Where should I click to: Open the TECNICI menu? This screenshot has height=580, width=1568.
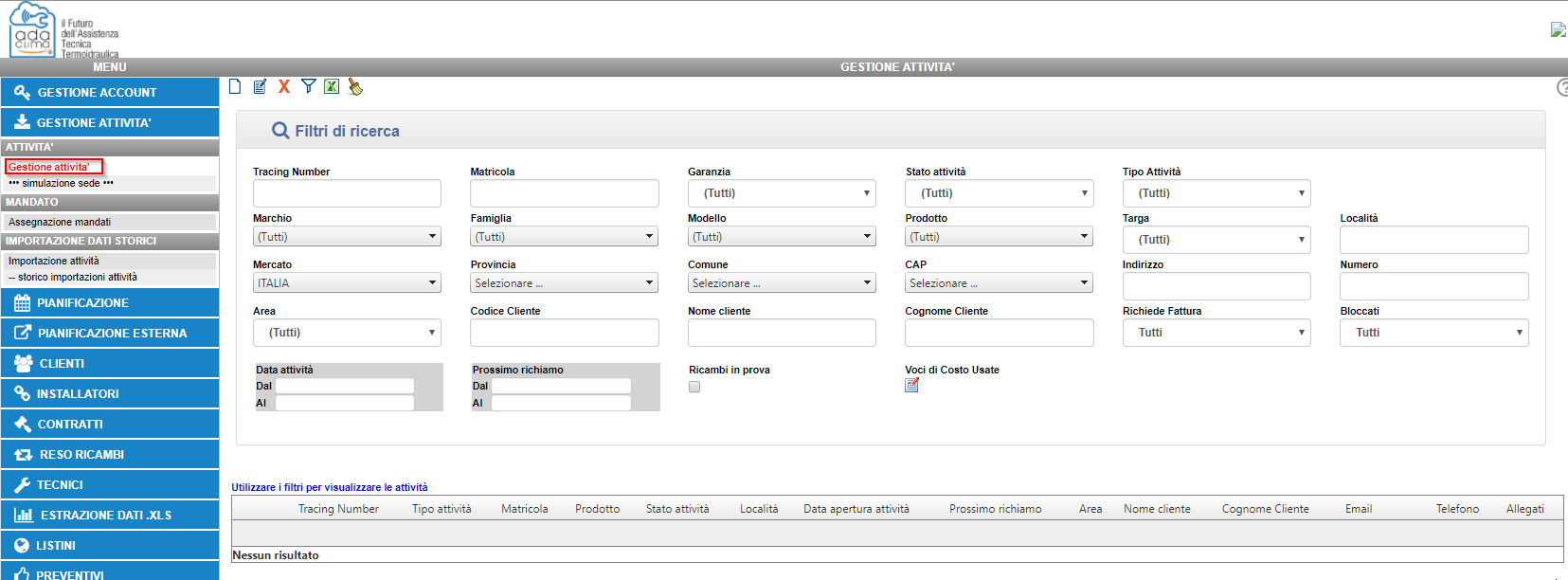click(x=110, y=484)
